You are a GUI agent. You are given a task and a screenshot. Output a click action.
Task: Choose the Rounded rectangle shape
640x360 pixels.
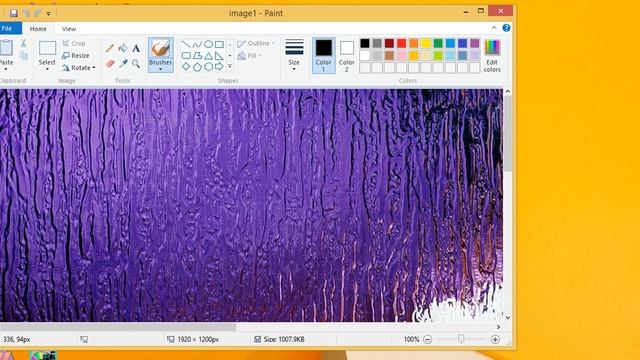[186, 56]
